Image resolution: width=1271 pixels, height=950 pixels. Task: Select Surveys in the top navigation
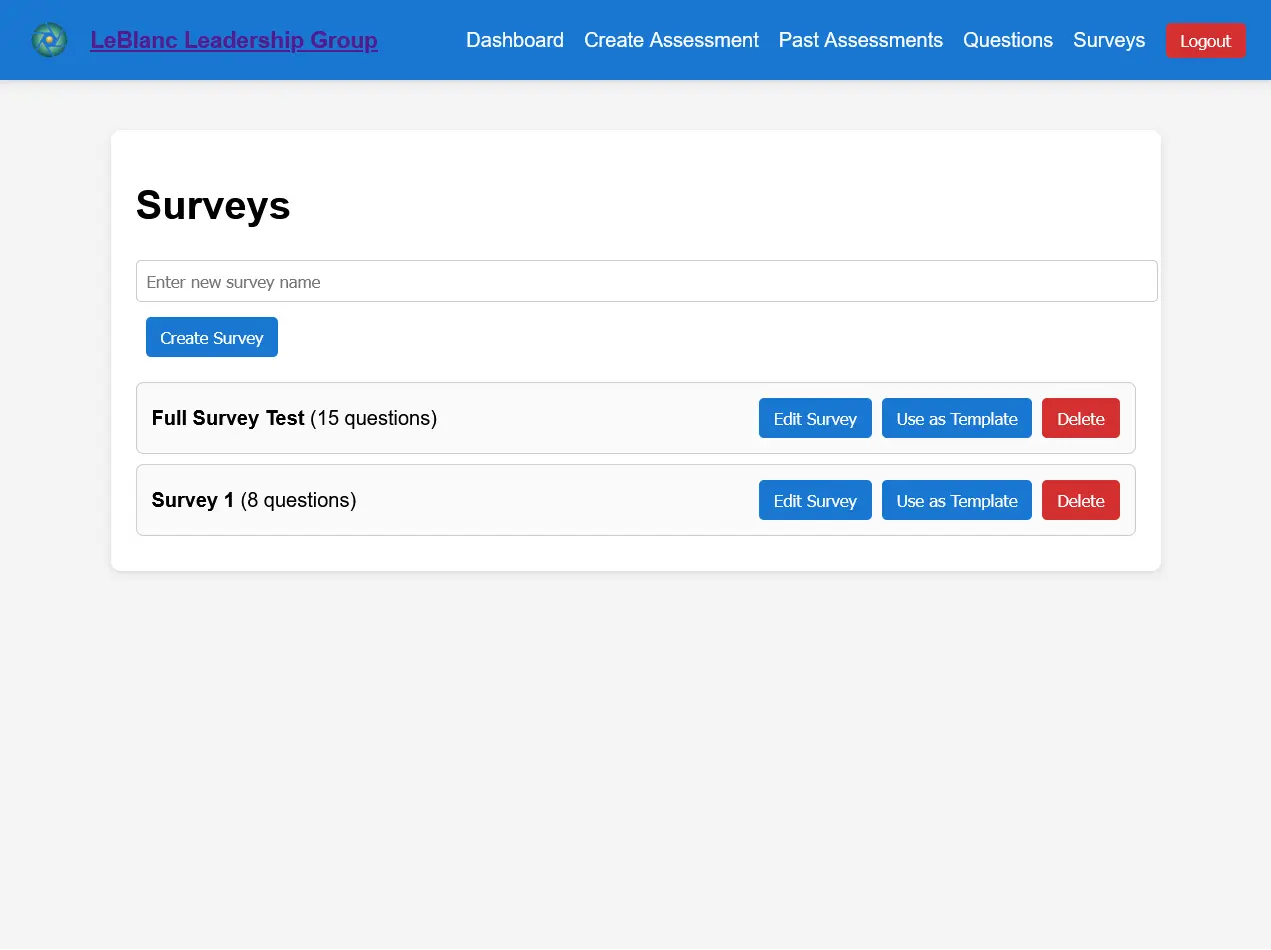pyautogui.click(x=1109, y=40)
